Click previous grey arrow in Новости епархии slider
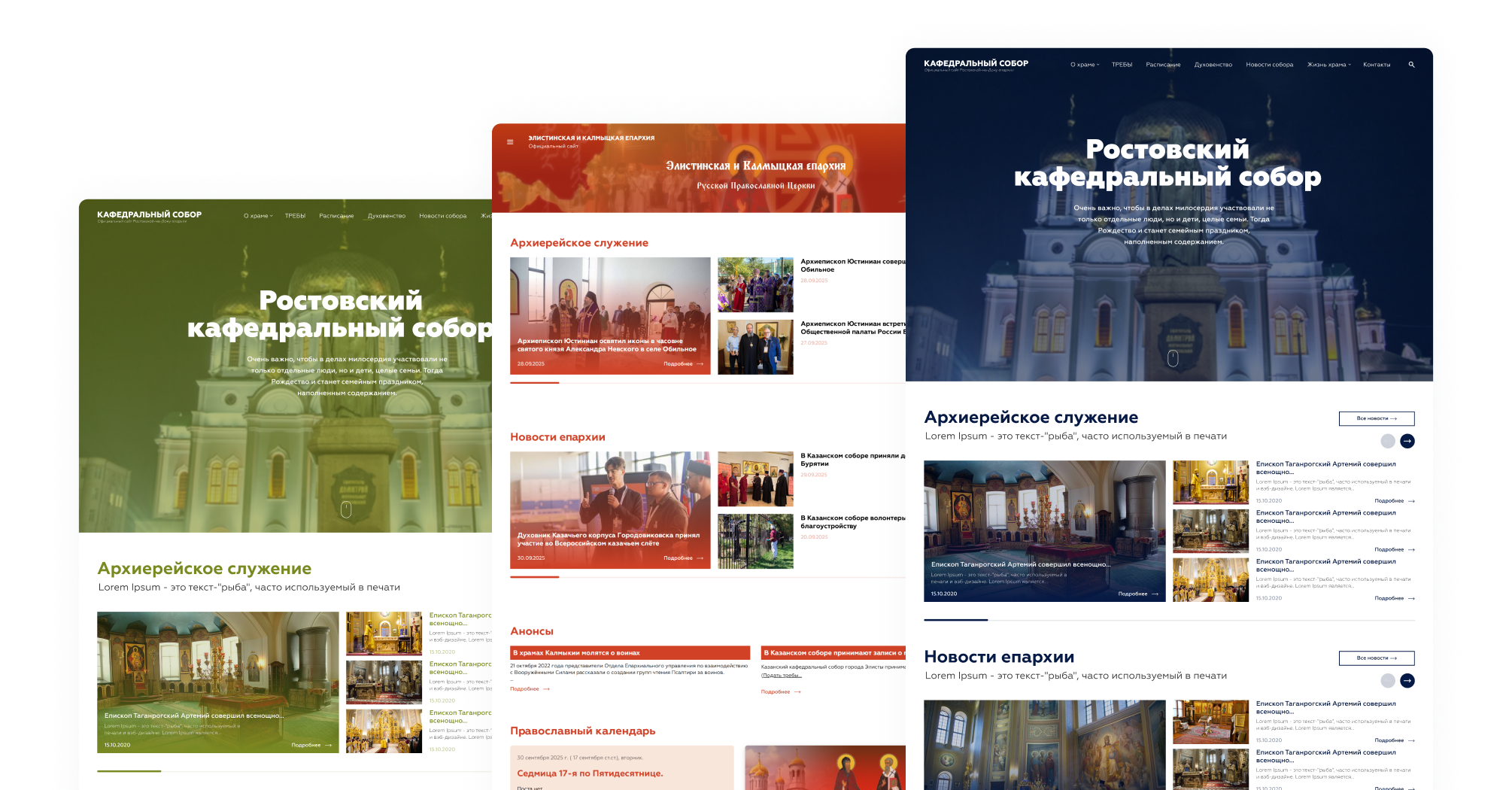Screen dimensions: 1512x790 pos(1388,681)
